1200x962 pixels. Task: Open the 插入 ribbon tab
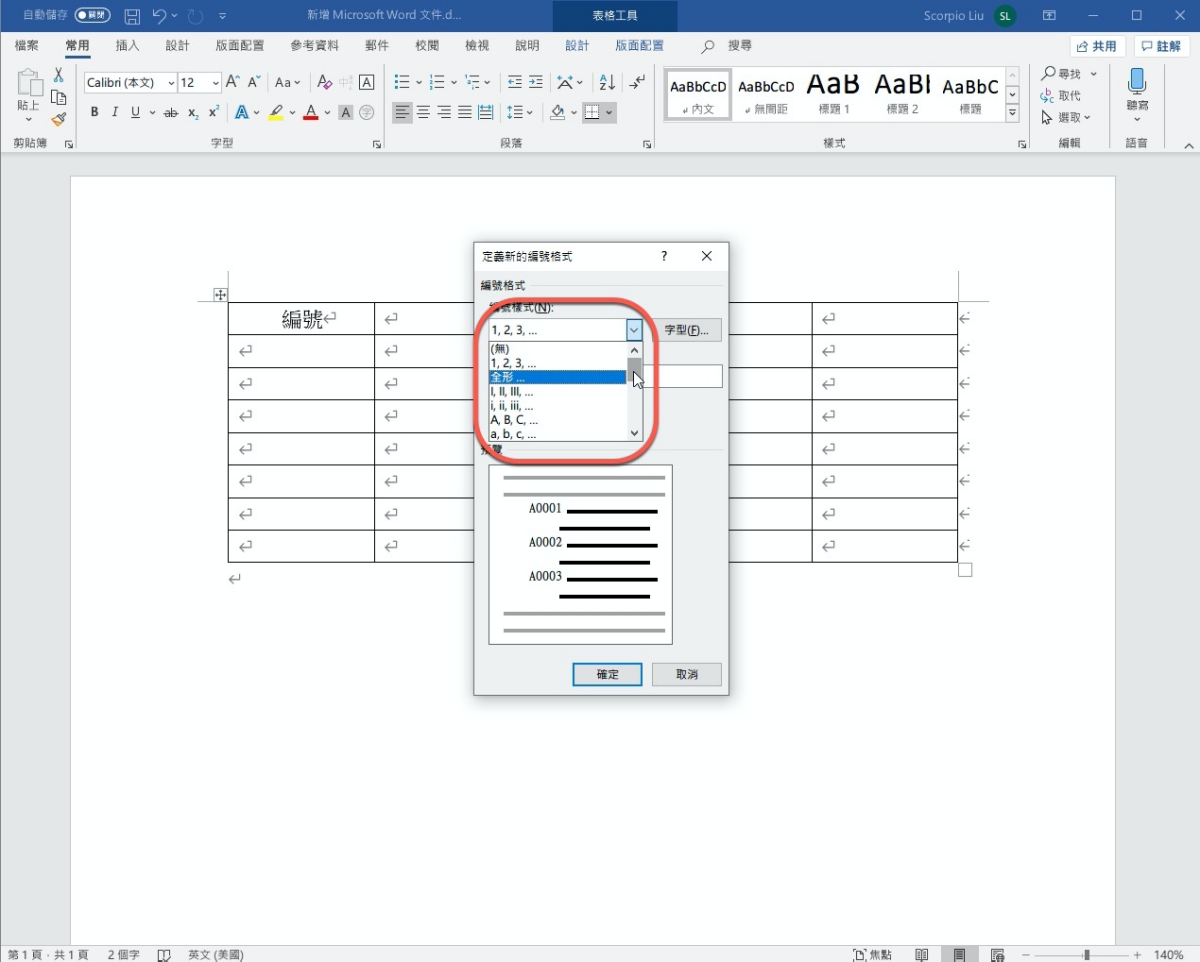click(x=127, y=46)
